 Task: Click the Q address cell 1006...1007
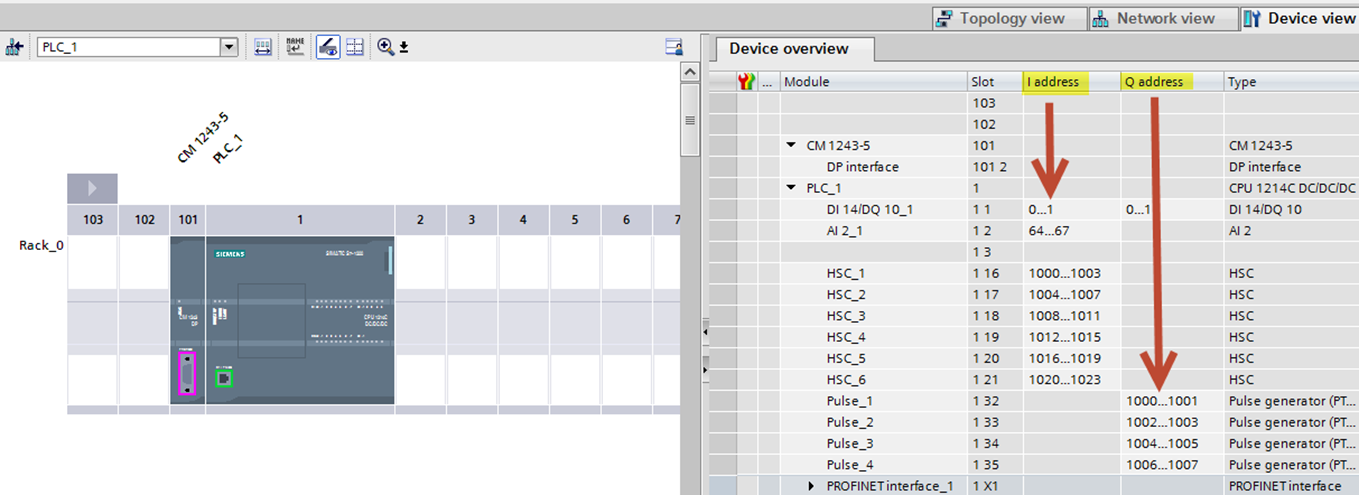[x=1172, y=465]
